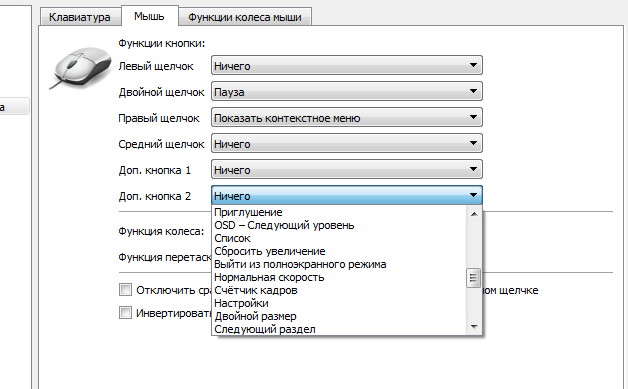Viewport: 628px width, 389px height.
Task: Expand the Двойной щелчок combo box
Action: [x=347, y=91]
